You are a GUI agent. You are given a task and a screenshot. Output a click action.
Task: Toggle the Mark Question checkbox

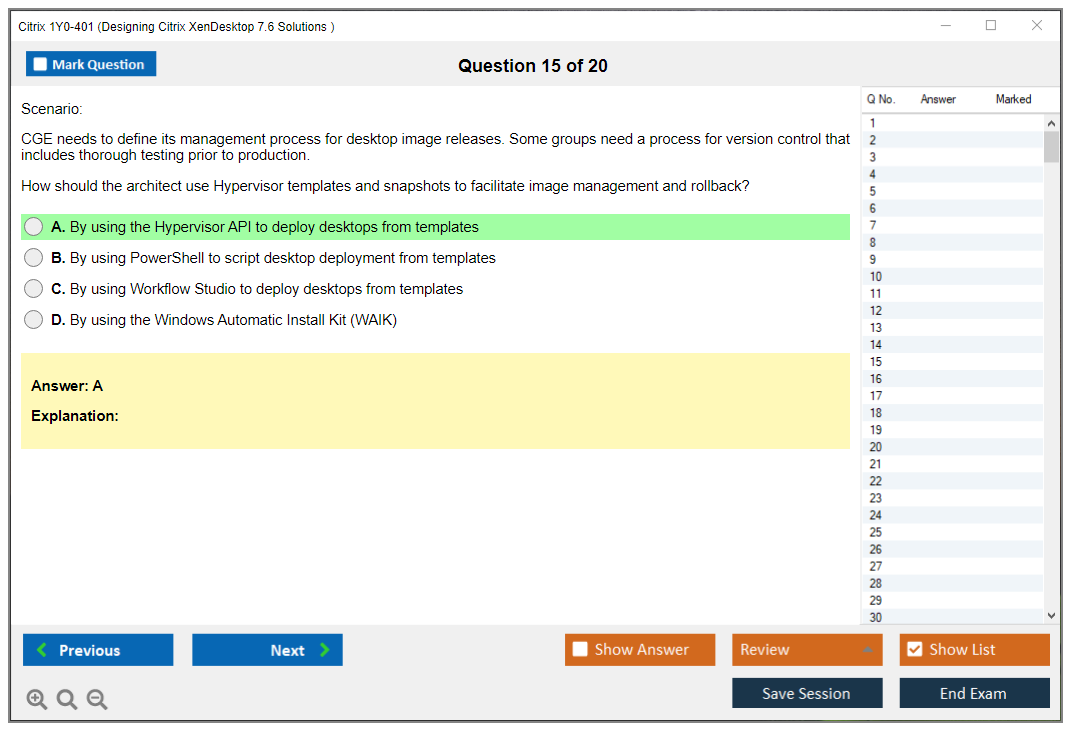pos(41,65)
